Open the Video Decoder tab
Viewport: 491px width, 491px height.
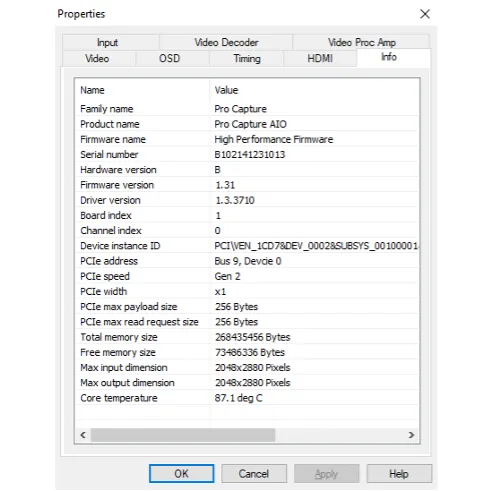[x=226, y=42]
